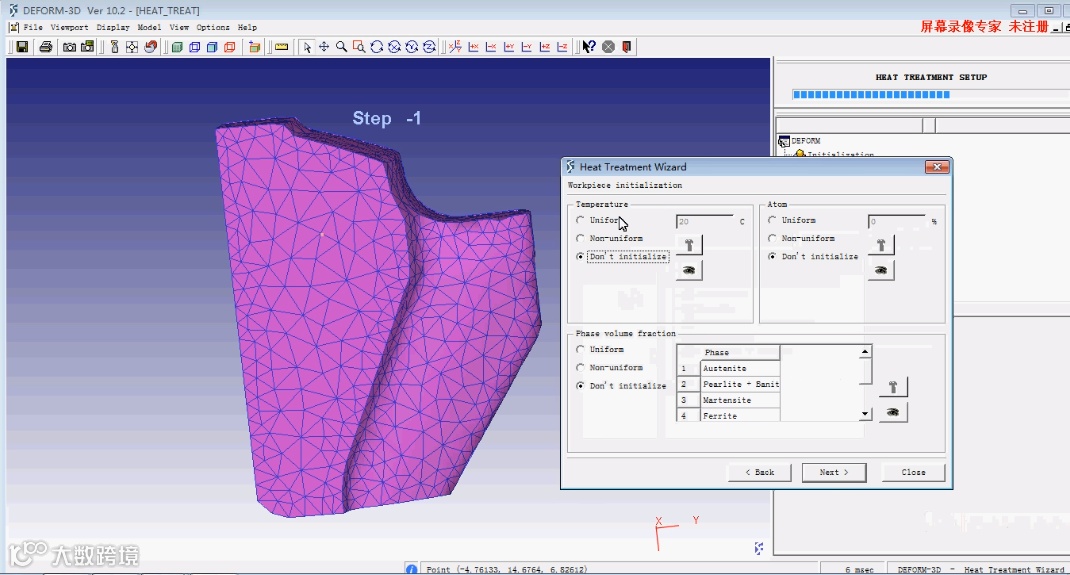
Task: Click the Next button in wizard
Action: 834,472
